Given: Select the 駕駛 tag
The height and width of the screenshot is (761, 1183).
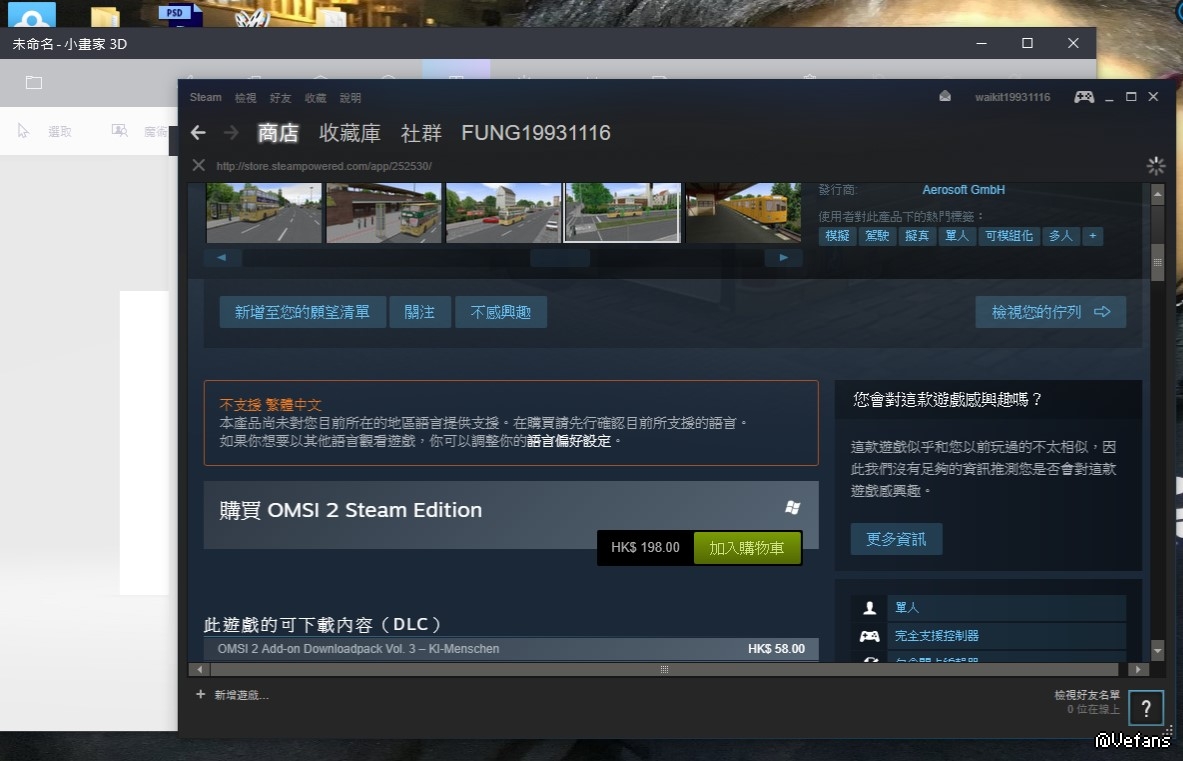Looking at the screenshot, I should pos(877,236).
